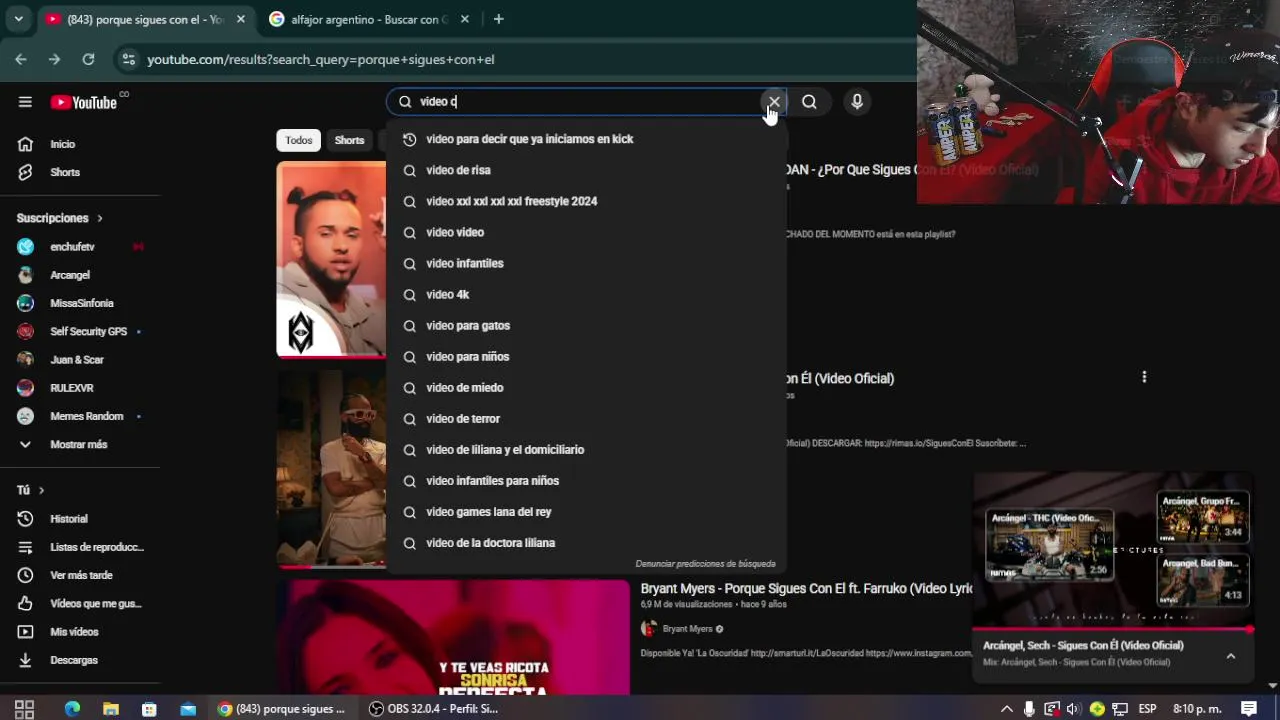Focus the browser address bar URL
This screenshot has width=1280, height=720.
[320, 59]
